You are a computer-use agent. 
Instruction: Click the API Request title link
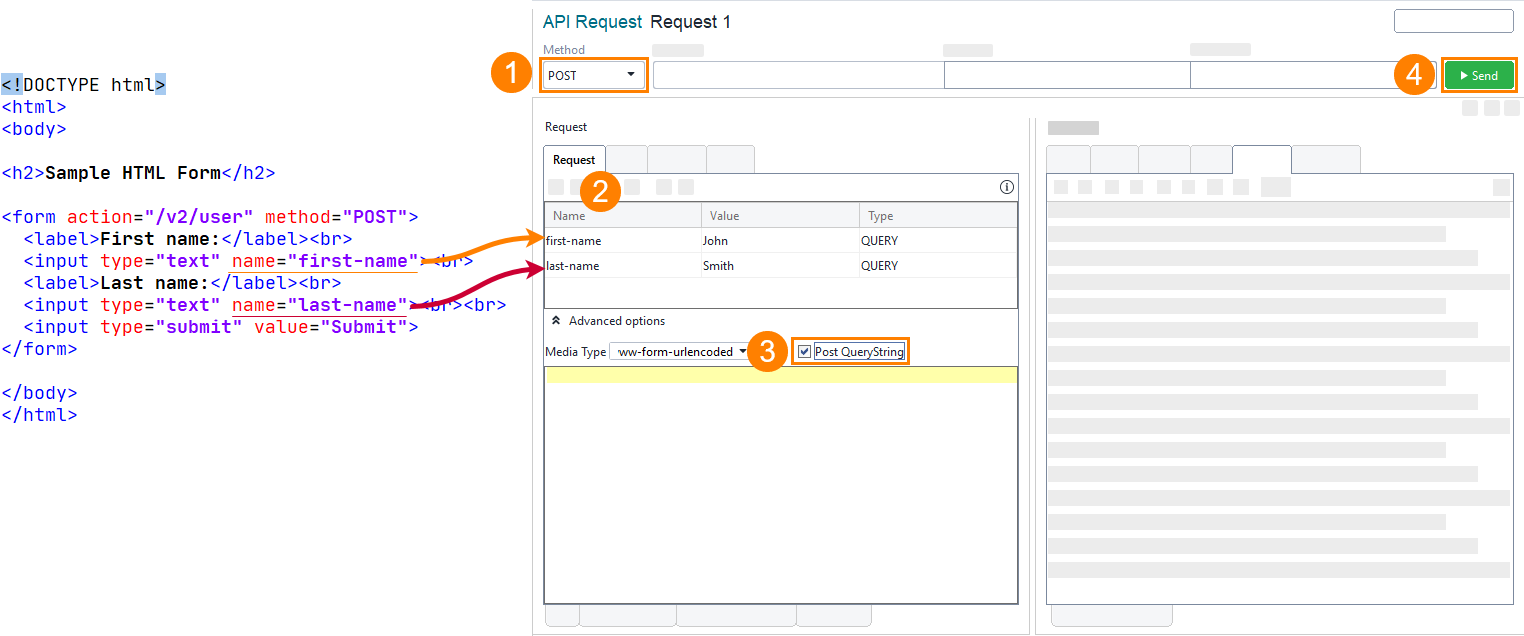[x=591, y=21]
